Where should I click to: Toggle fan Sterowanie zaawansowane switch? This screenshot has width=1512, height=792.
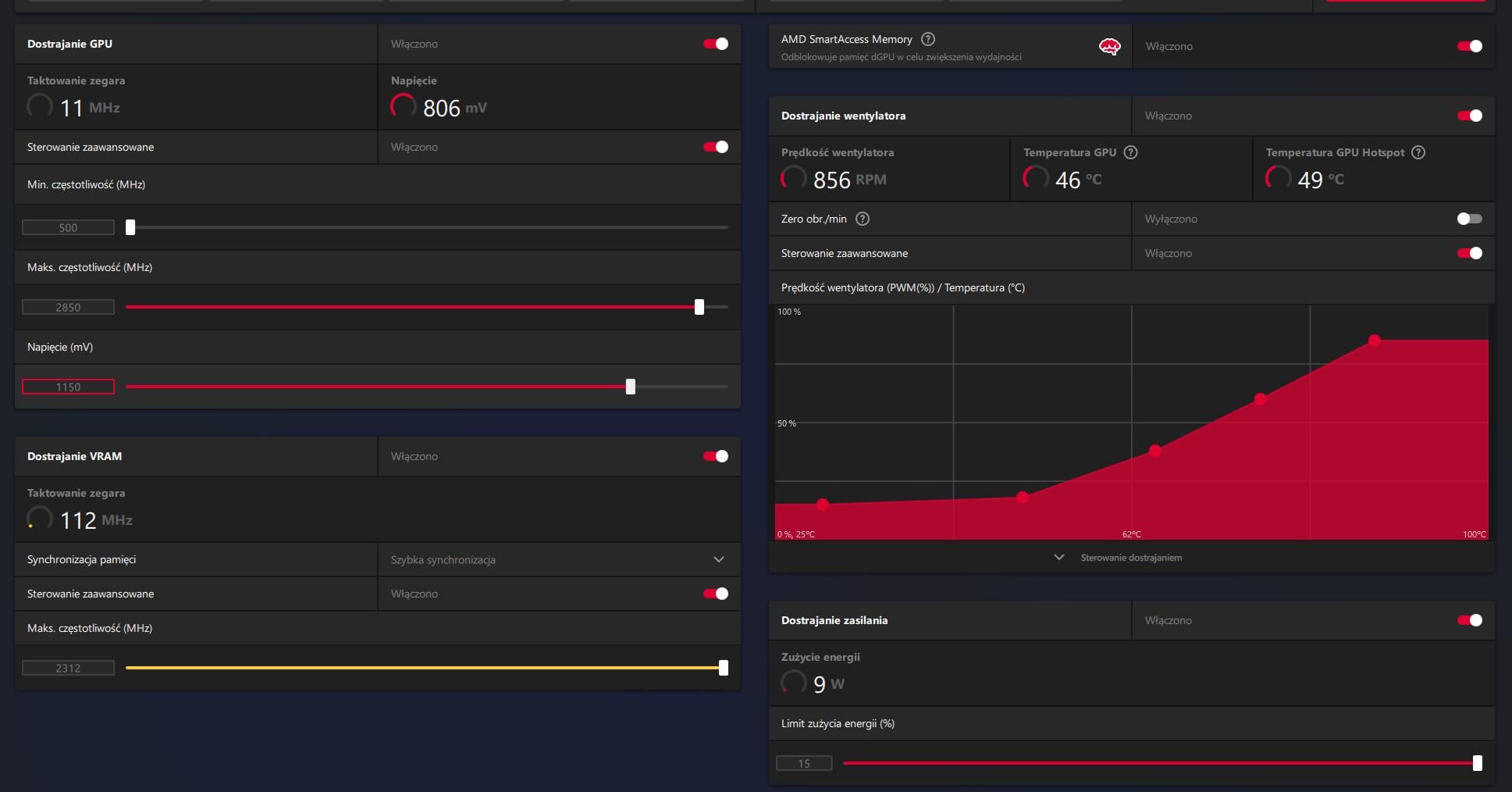coord(1470,253)
